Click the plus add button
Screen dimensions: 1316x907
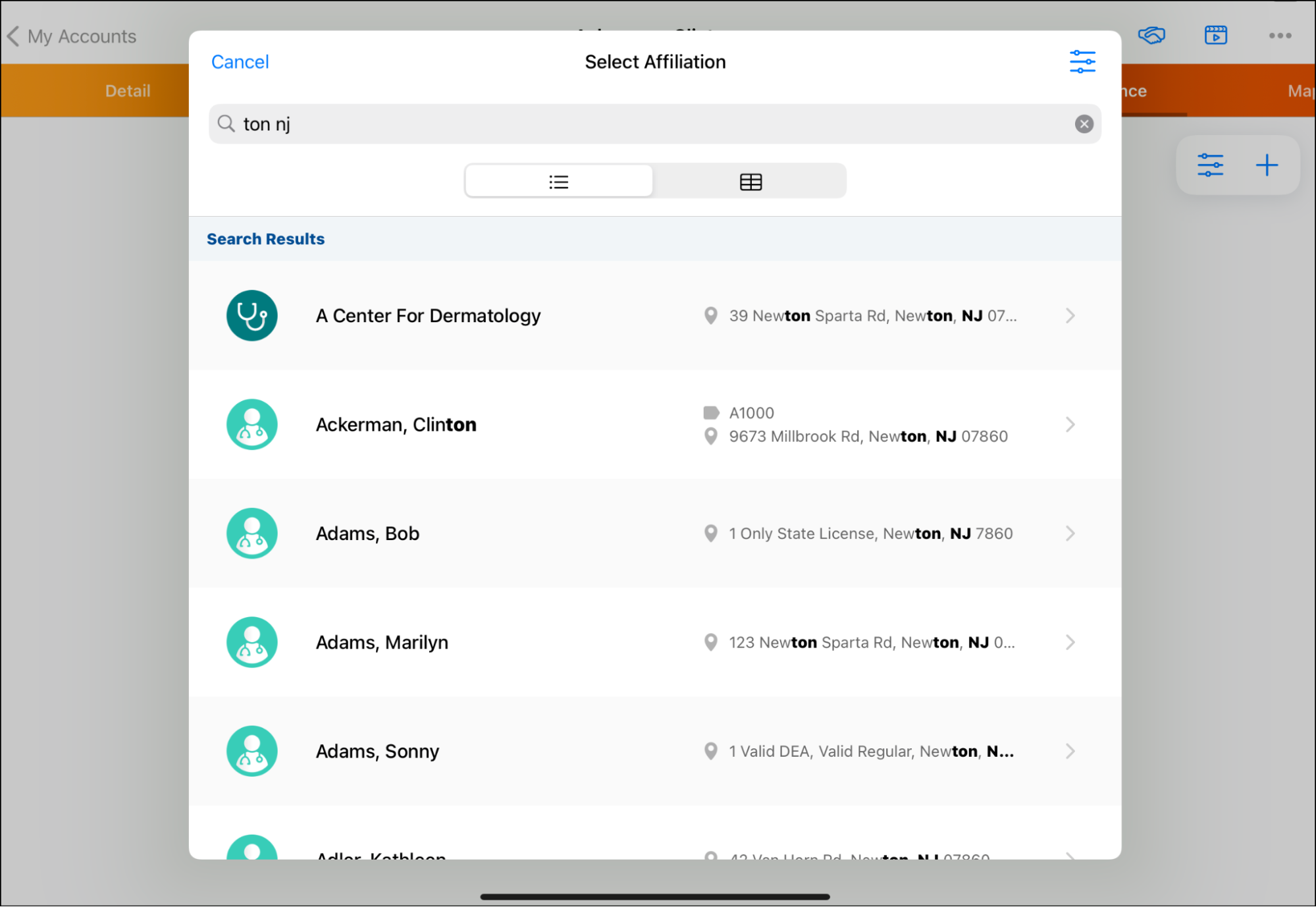click(1267, 165)
